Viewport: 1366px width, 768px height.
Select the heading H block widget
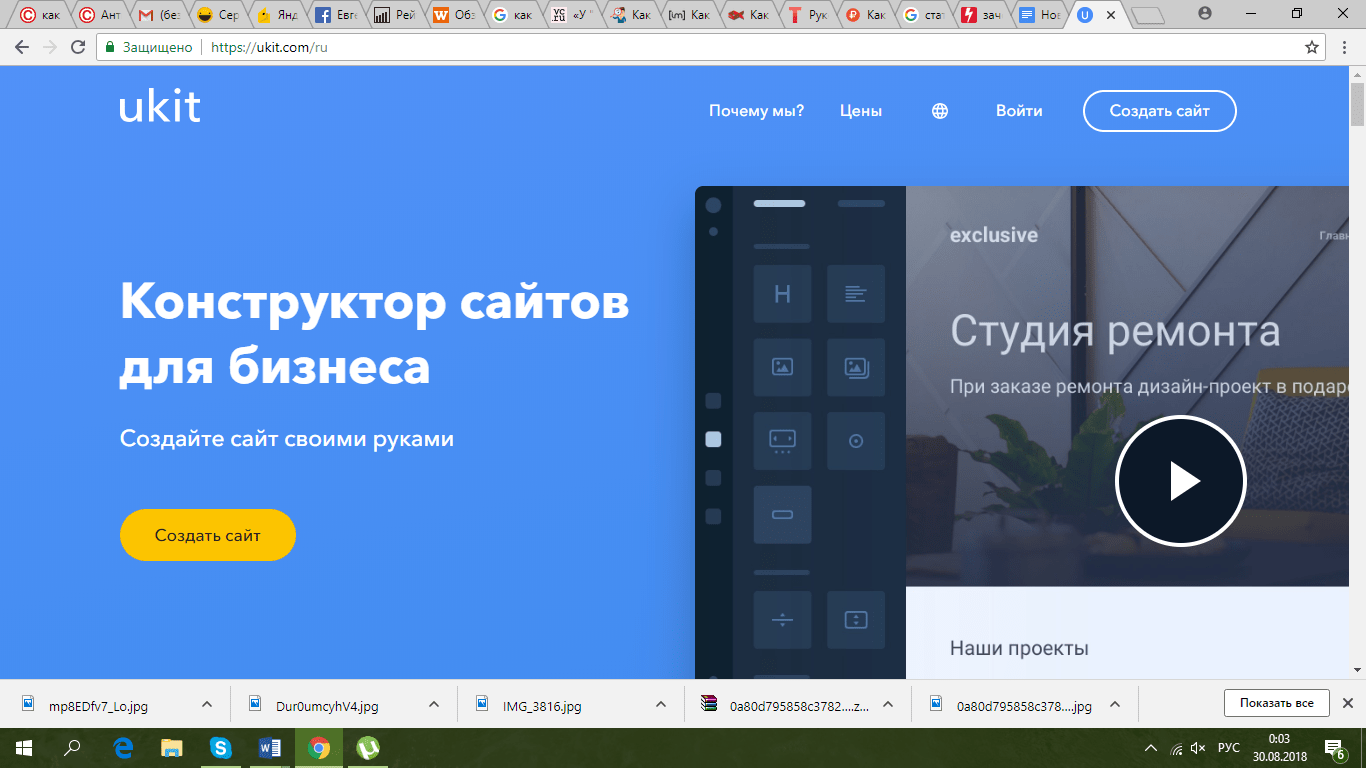click(x=782, y=294)
